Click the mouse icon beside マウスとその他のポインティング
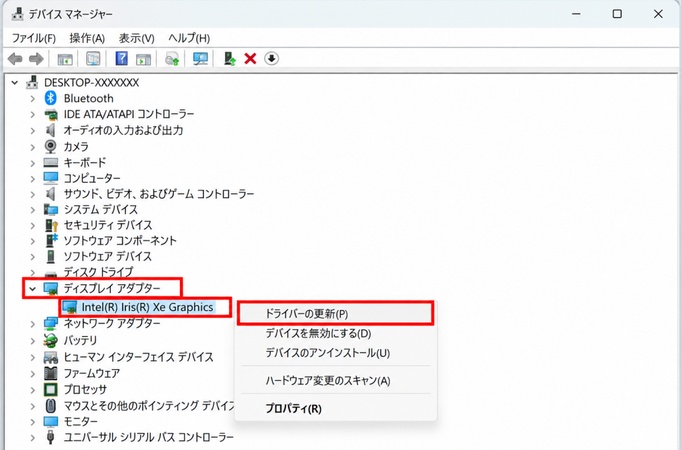The width and height of the screenshot is (681, 450). tap(50, 406)
